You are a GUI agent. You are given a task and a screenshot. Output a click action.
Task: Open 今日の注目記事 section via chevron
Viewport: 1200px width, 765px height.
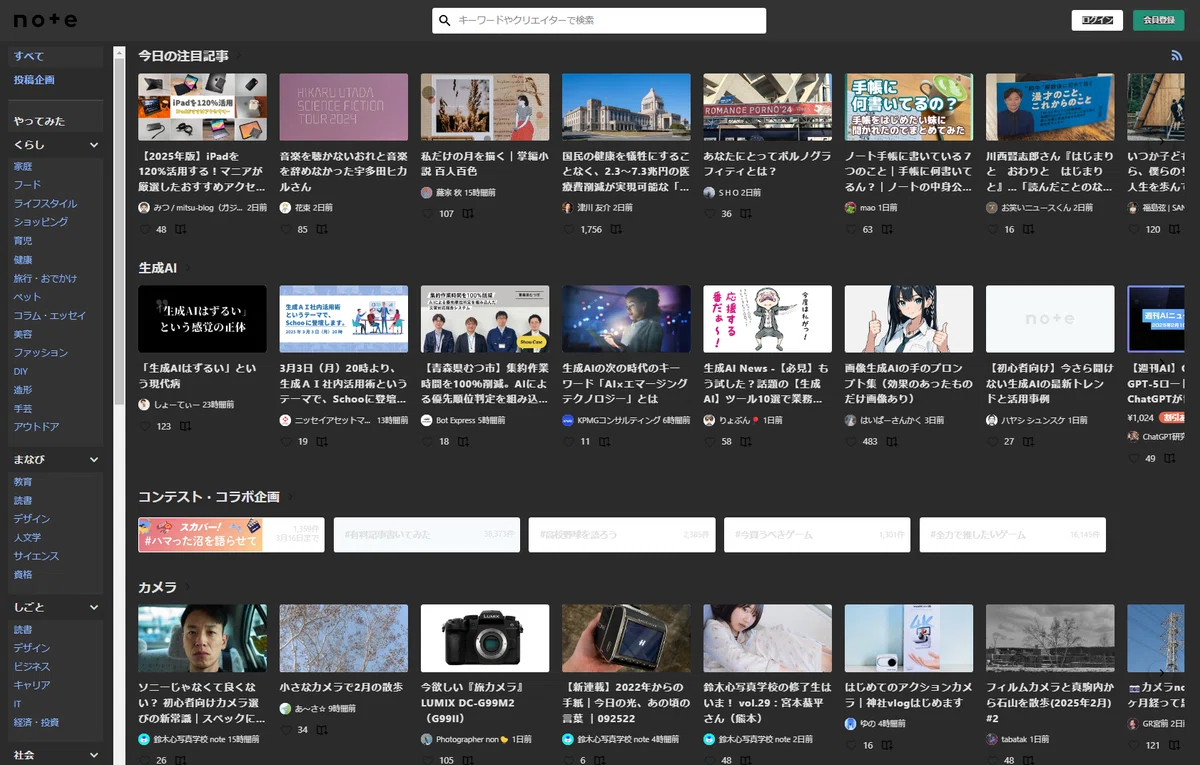[x=239, y=56]
